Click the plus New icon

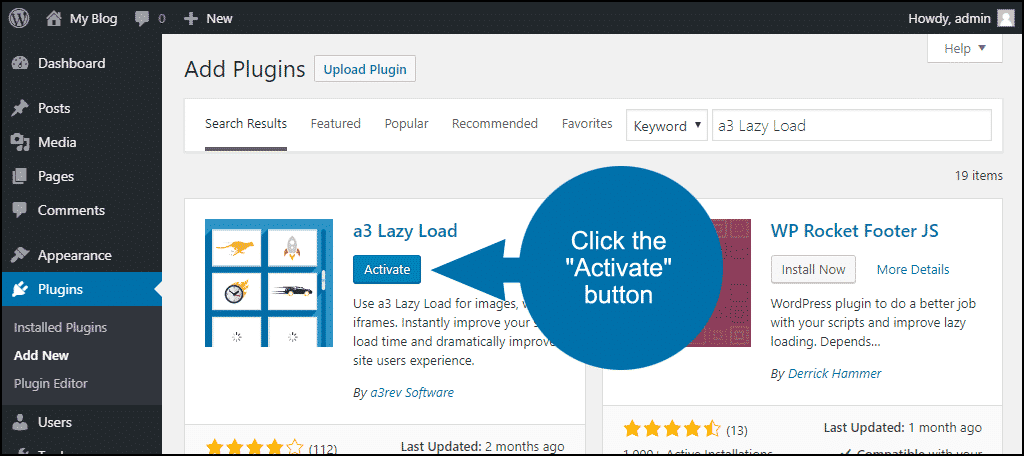point(191,19)
